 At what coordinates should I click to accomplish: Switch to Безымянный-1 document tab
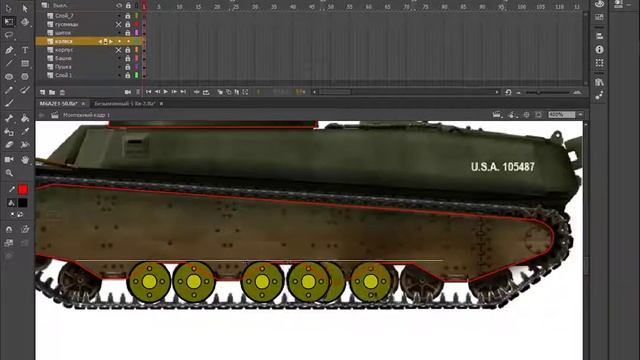(125, 104)
